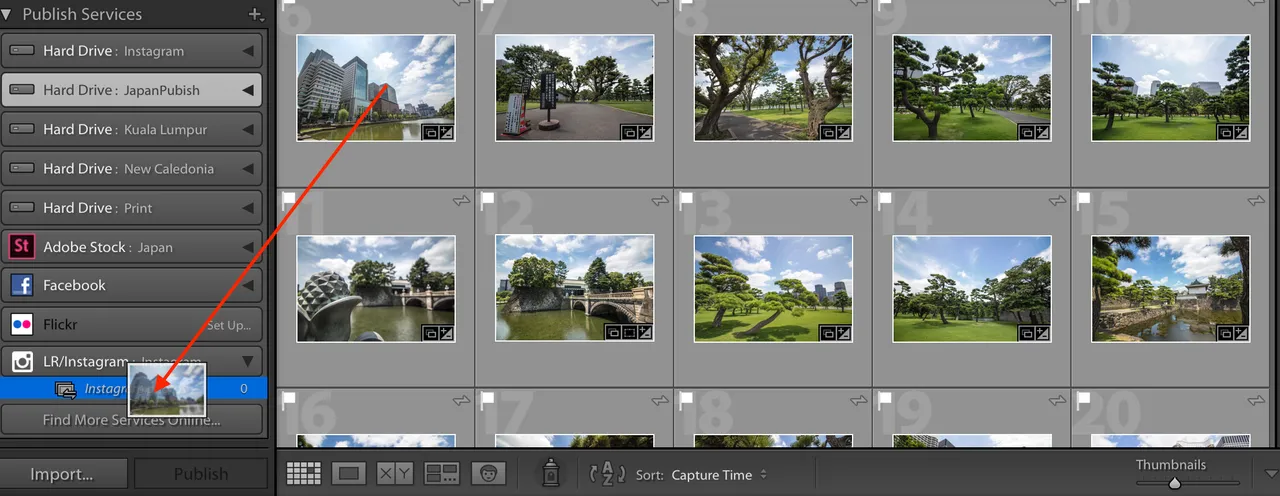The height and width of the screenshot is (496, 1280).
Task: Select photo 8 thumbnail of twisted trees
Action: click(774, 88)
